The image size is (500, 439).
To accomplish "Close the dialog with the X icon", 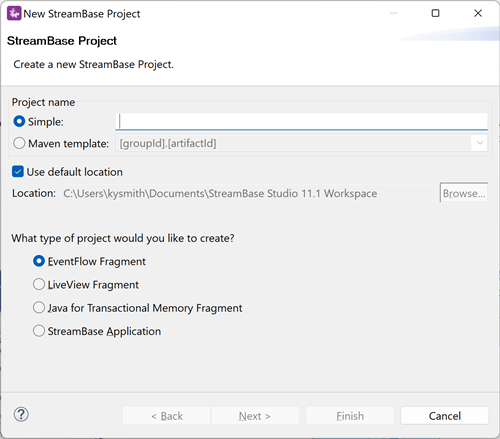I will [x=478, y=13].
